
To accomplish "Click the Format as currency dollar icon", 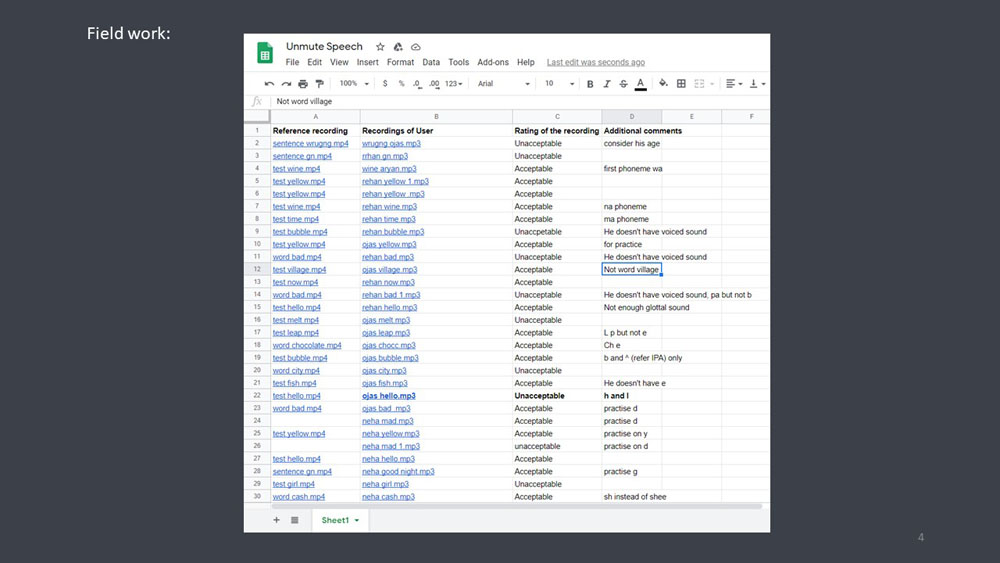I will click(x=385, y=84).
